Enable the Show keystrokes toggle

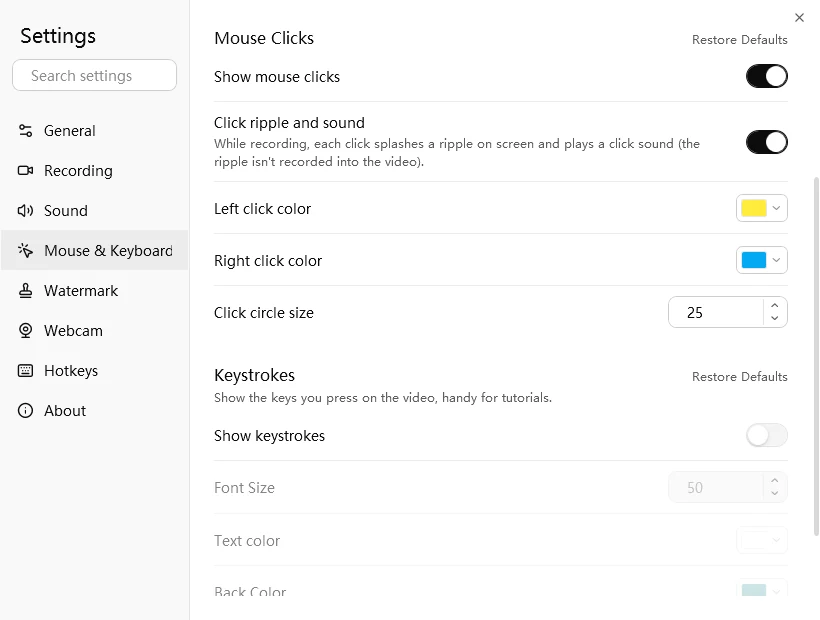click(x=767, y=435)
